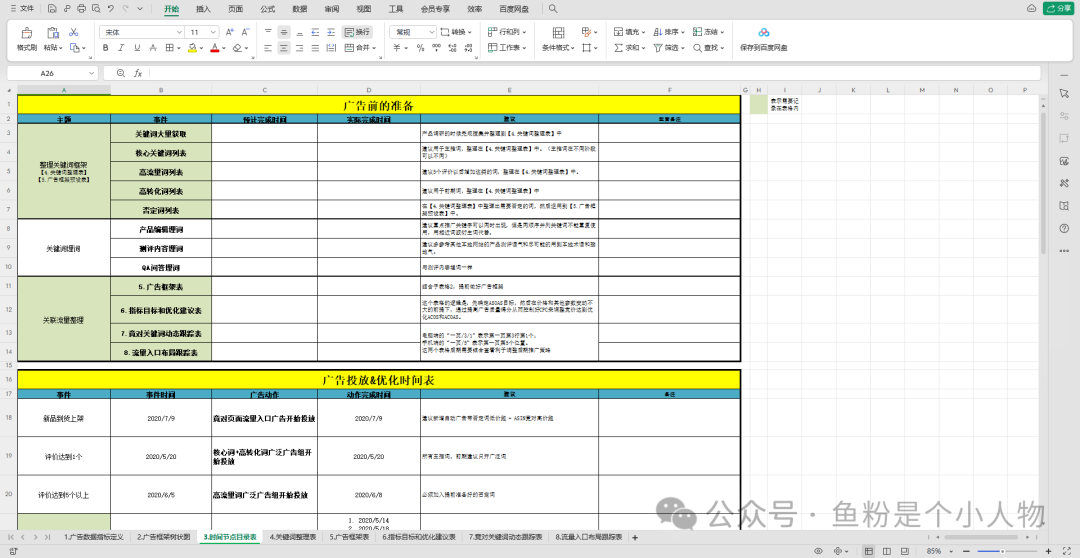Image resolution: width=1080 pixels, height=558 pixels.
Task: Toggle Underline formatting
Action: click(x=137, y=48)
